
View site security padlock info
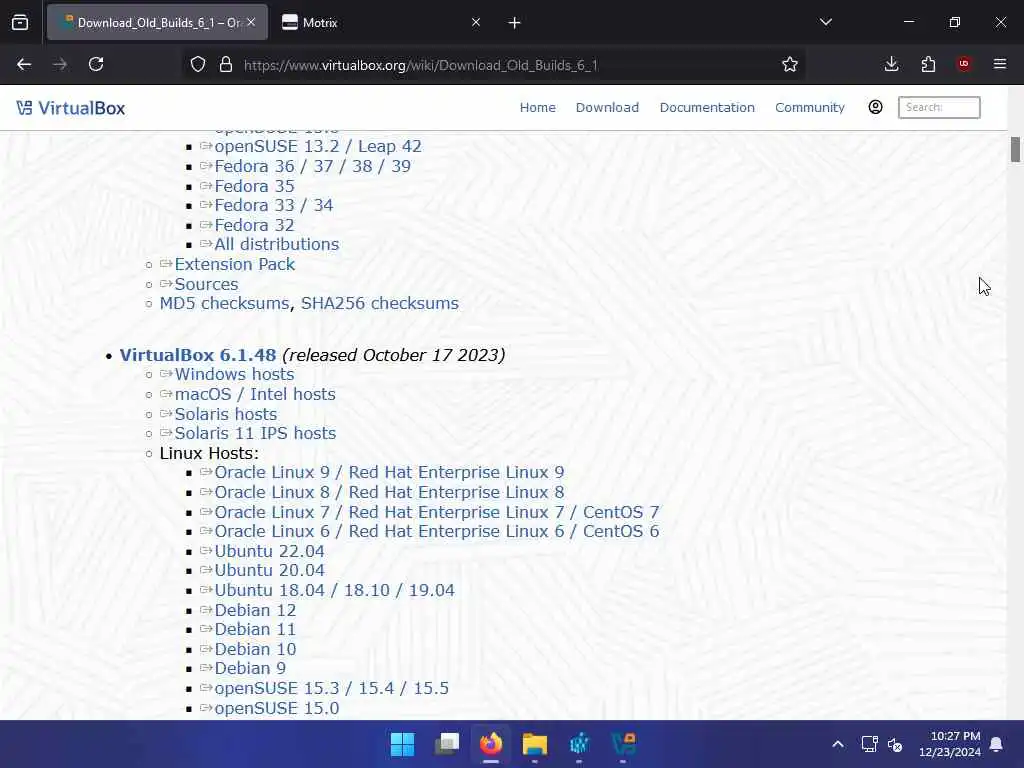(226, 64)
